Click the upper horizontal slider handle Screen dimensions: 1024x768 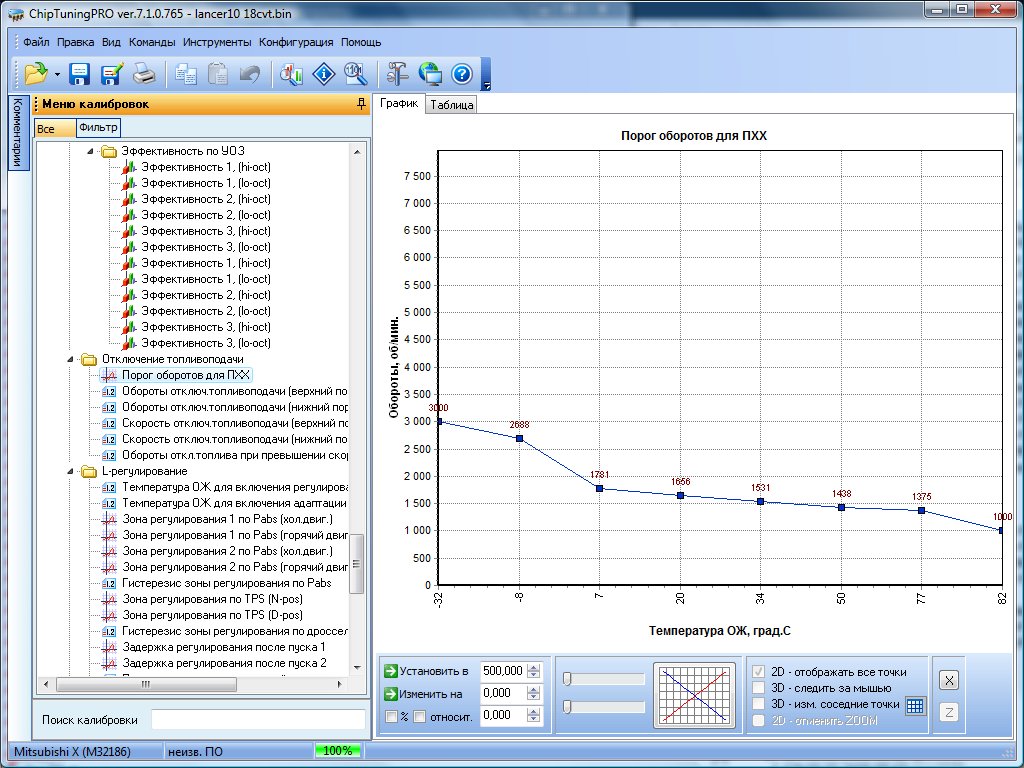567,679
